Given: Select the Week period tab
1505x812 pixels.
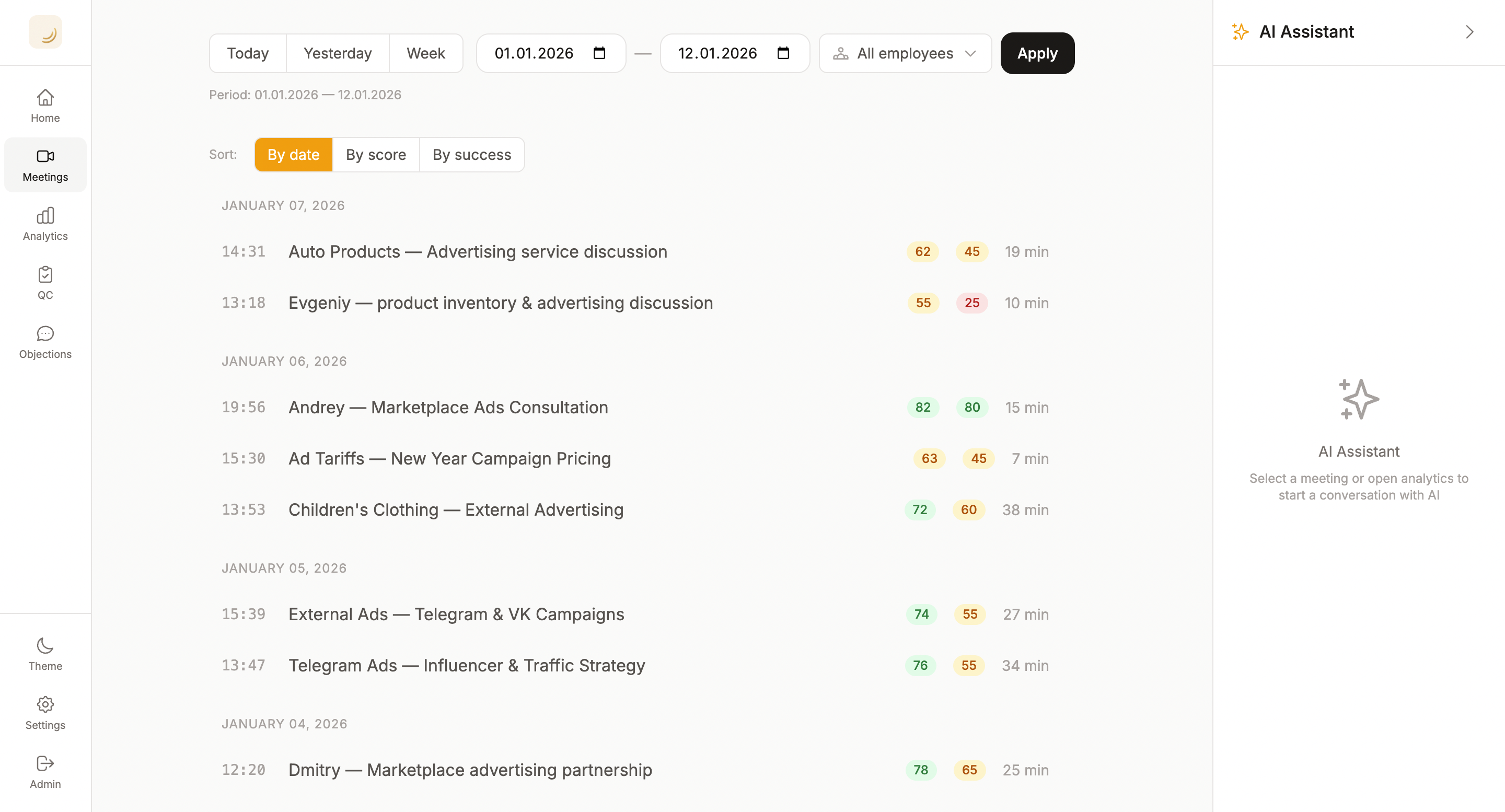Looking at the screenshot, I should 425,53.
